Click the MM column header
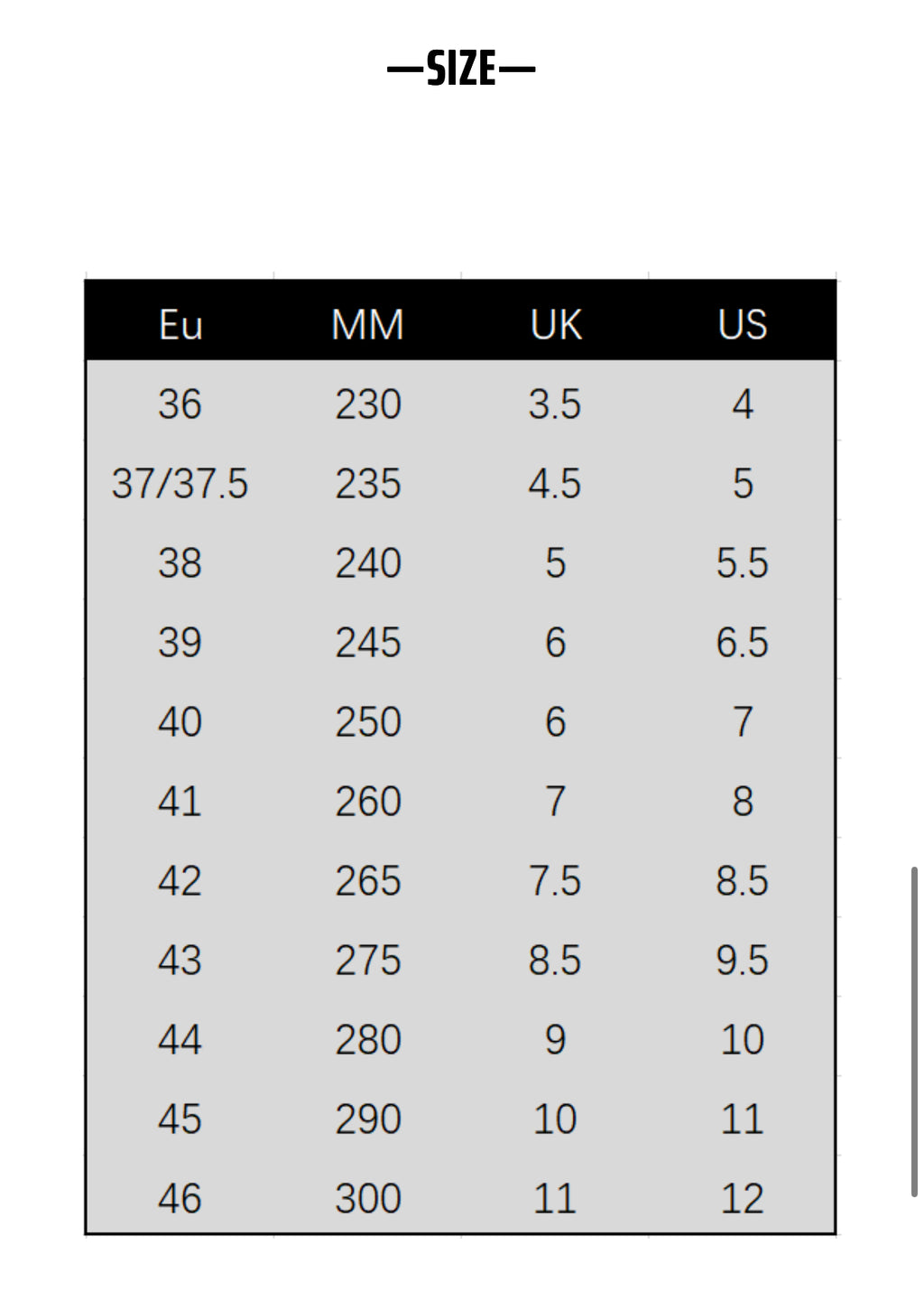This screenshot has width=924, height=1291. click(x=367, y=325)
